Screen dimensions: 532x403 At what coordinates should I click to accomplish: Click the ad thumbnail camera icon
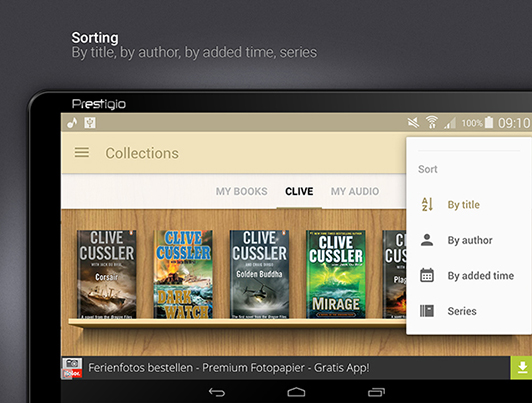coord(72,368)
